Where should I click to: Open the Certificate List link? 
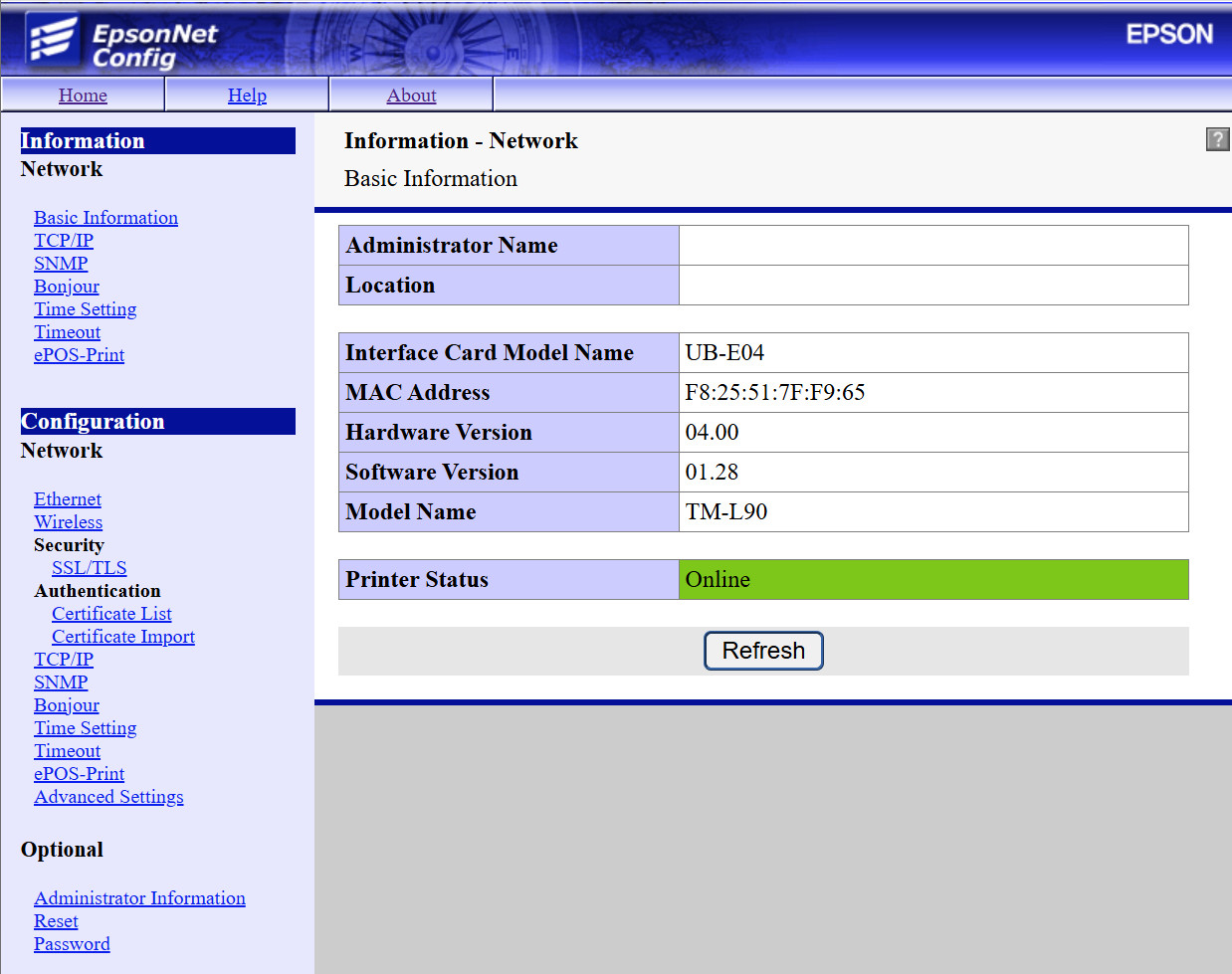coord(111,614)
